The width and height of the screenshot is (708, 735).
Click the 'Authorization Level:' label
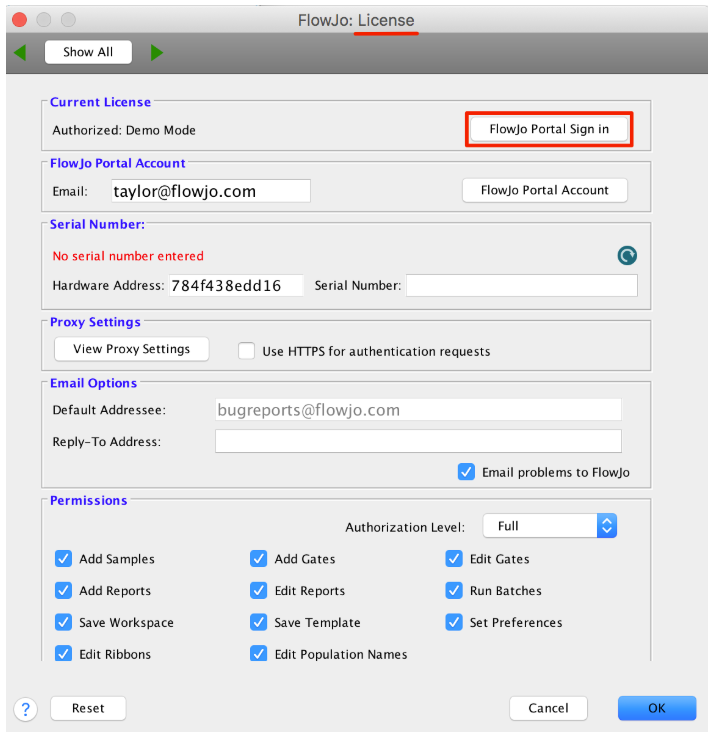405,527
